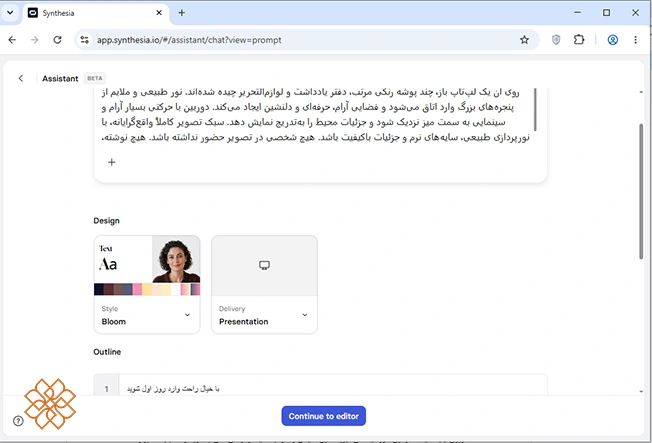Click the outline row number 1

tap(106, 389)
